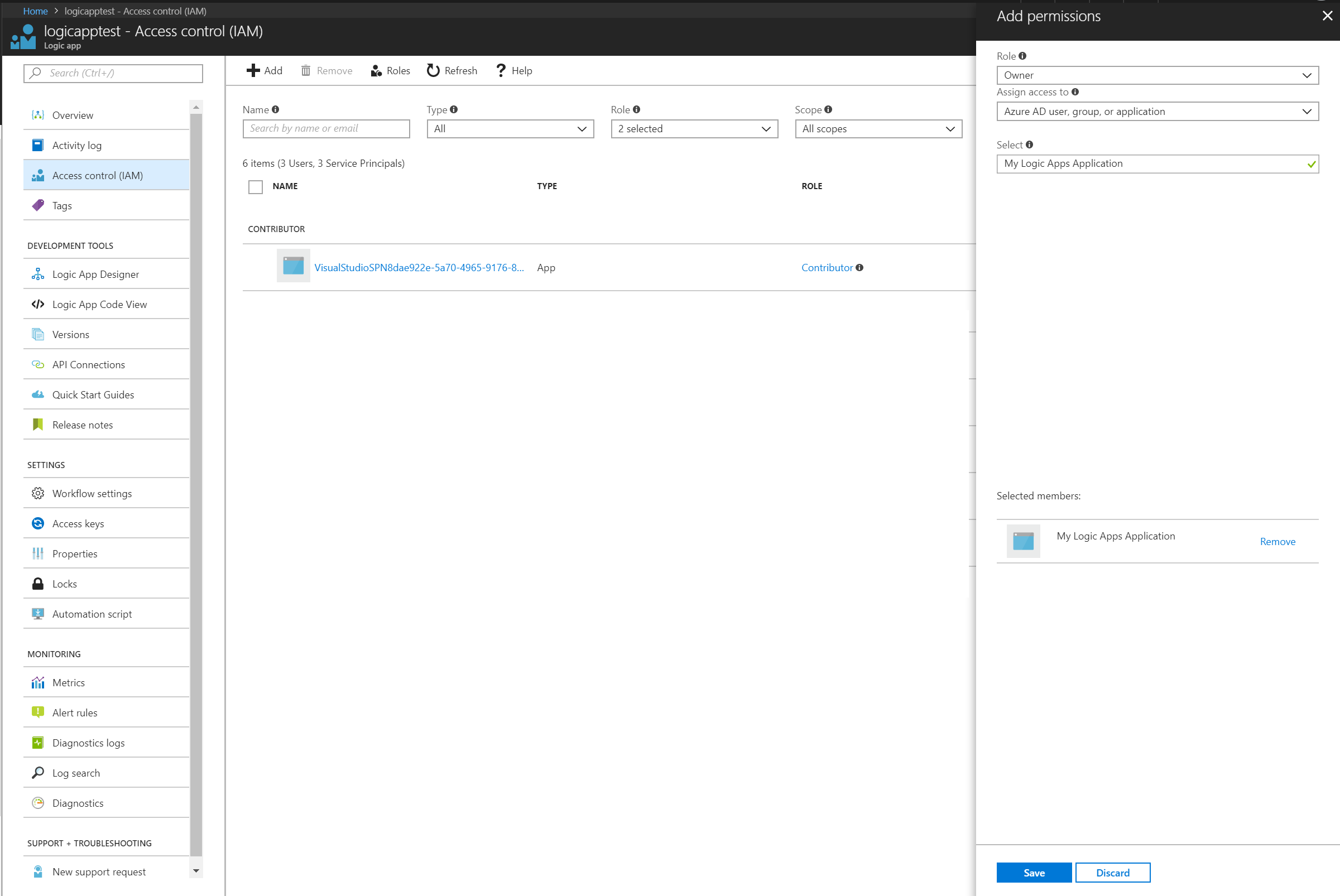Viewport: 1340px width, 896px height.
Task: Open the Workflow settings menu item
Action: click(92, 493)
